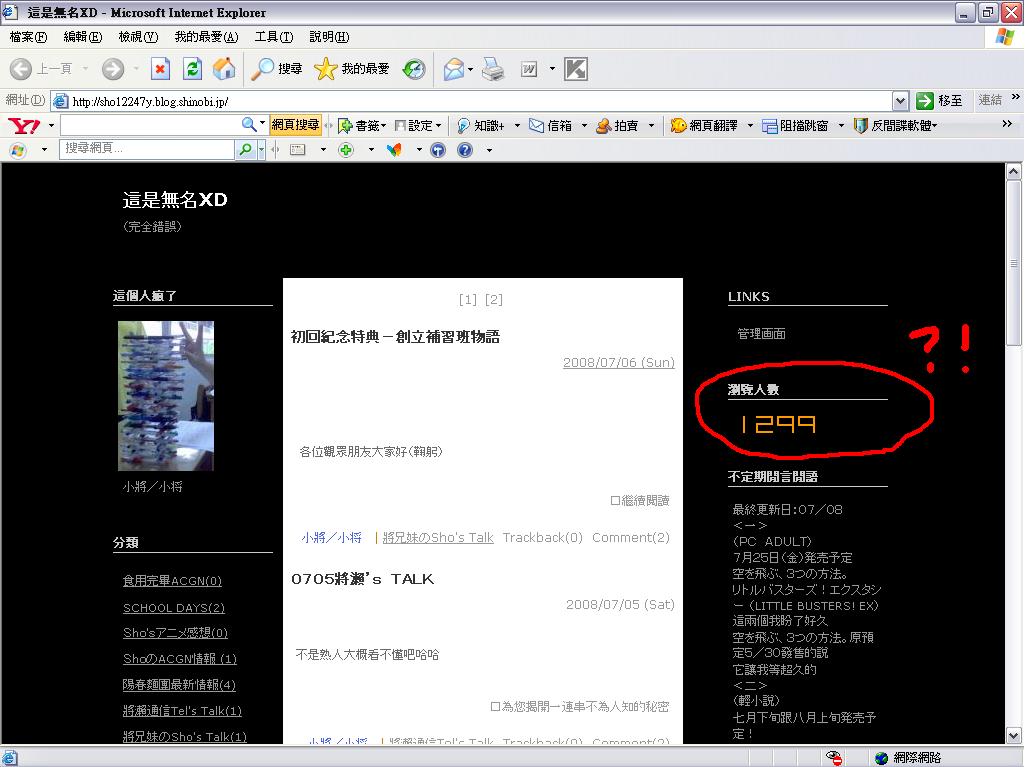Click Yahoo toolbar magnifier search icon

point(249,125)
